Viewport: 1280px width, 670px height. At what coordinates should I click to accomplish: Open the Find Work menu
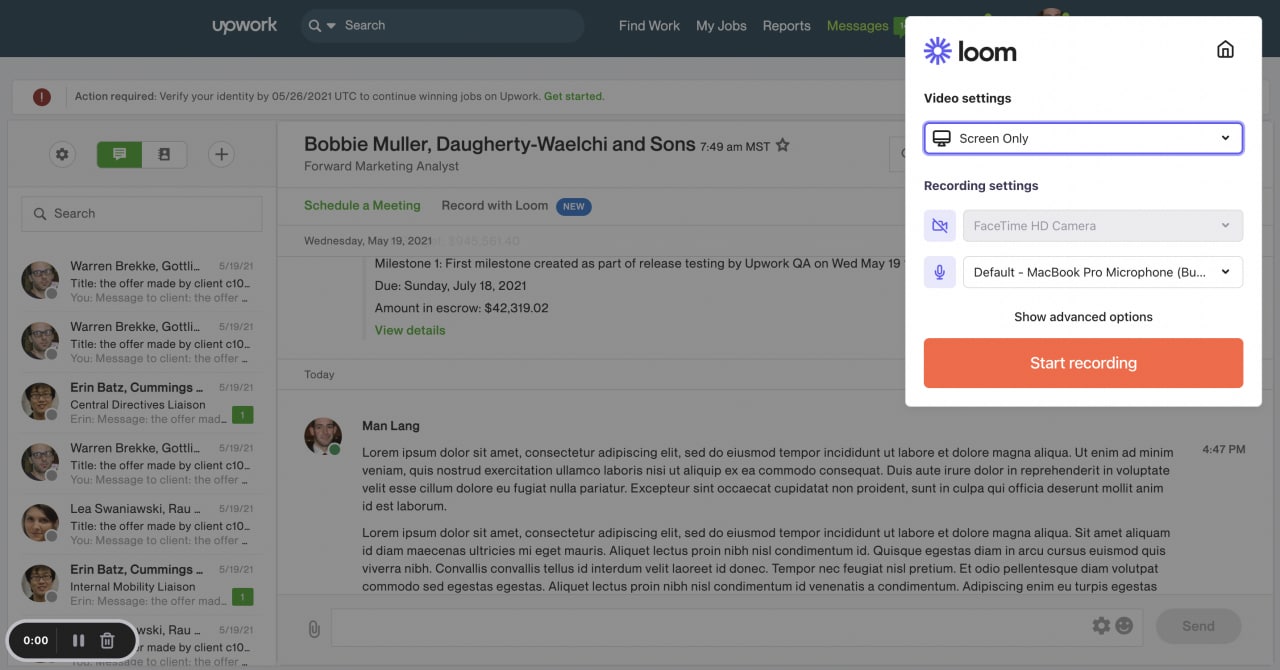649,26
